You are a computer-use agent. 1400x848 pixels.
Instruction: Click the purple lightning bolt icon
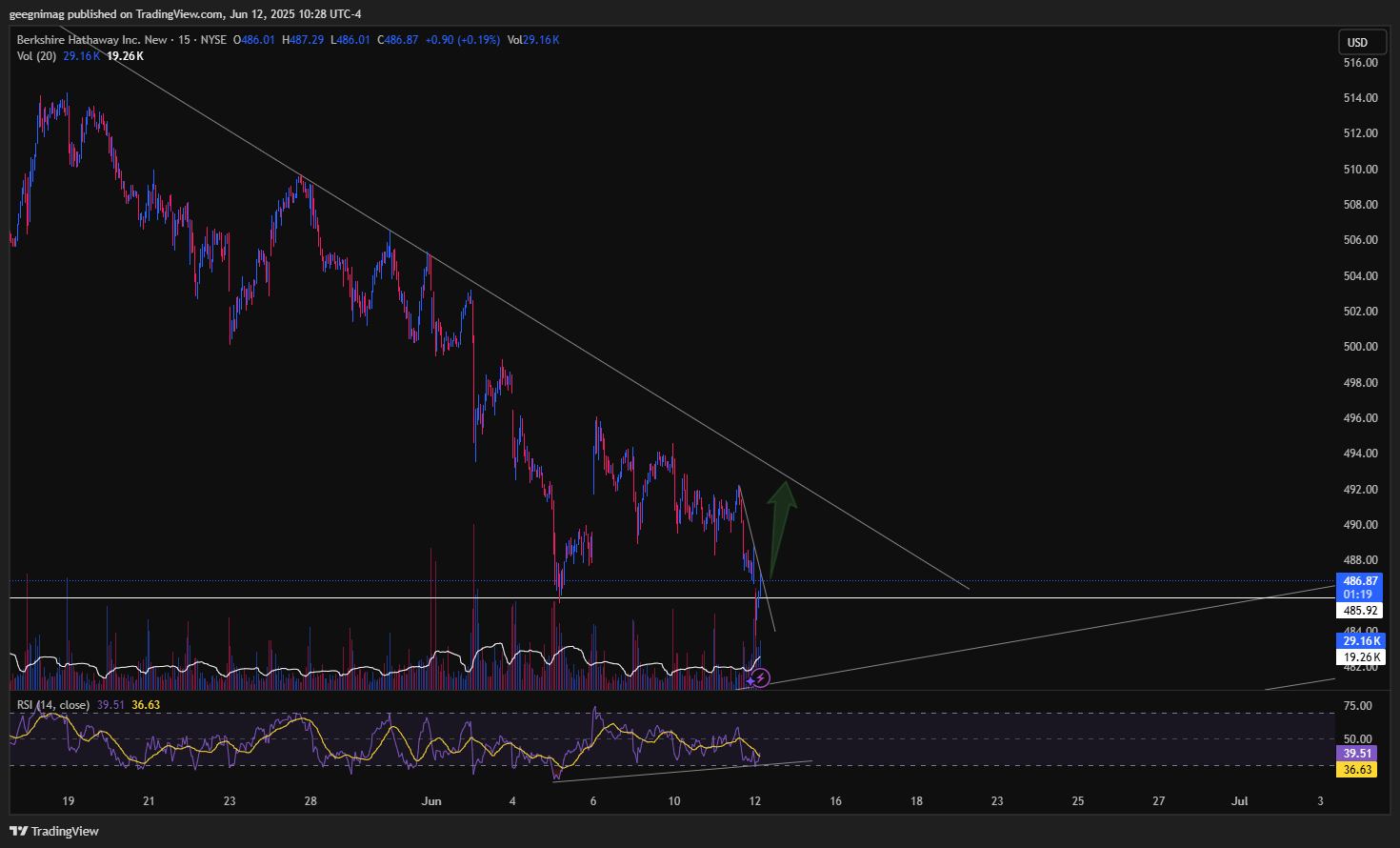760,678
